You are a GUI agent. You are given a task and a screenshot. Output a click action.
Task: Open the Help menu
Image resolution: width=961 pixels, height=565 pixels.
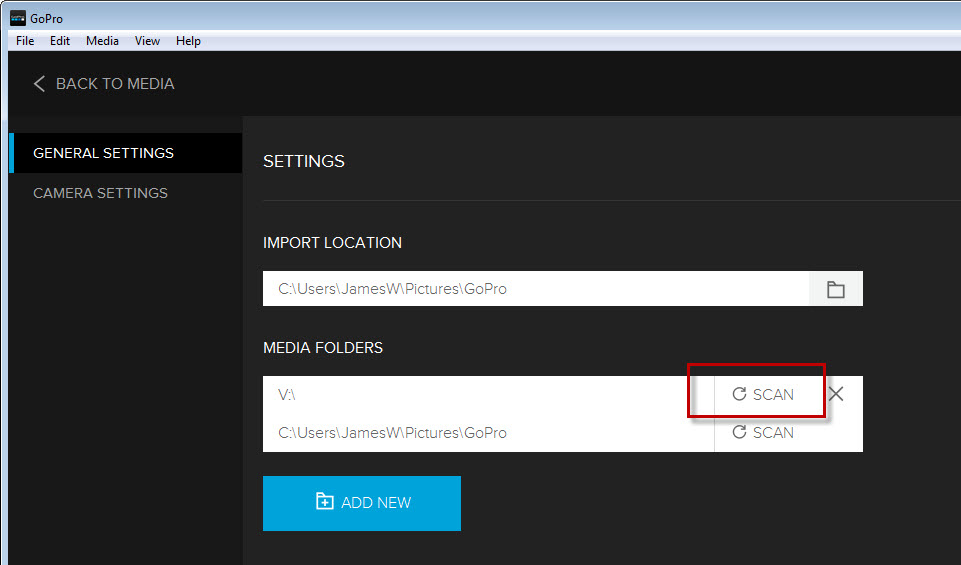coord(188,41)
